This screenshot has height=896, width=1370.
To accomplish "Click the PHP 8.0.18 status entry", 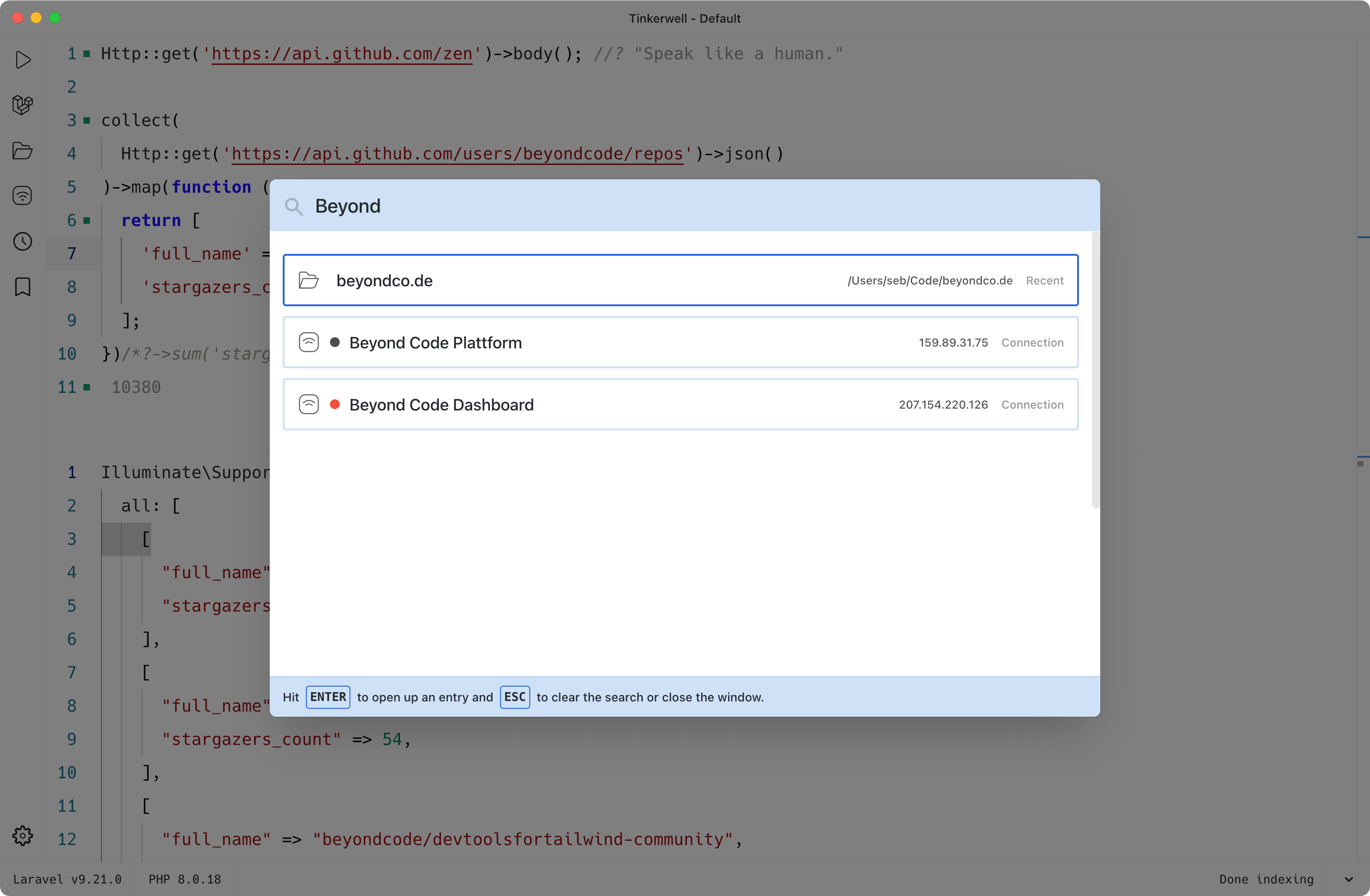I will (x=185, y=879).
